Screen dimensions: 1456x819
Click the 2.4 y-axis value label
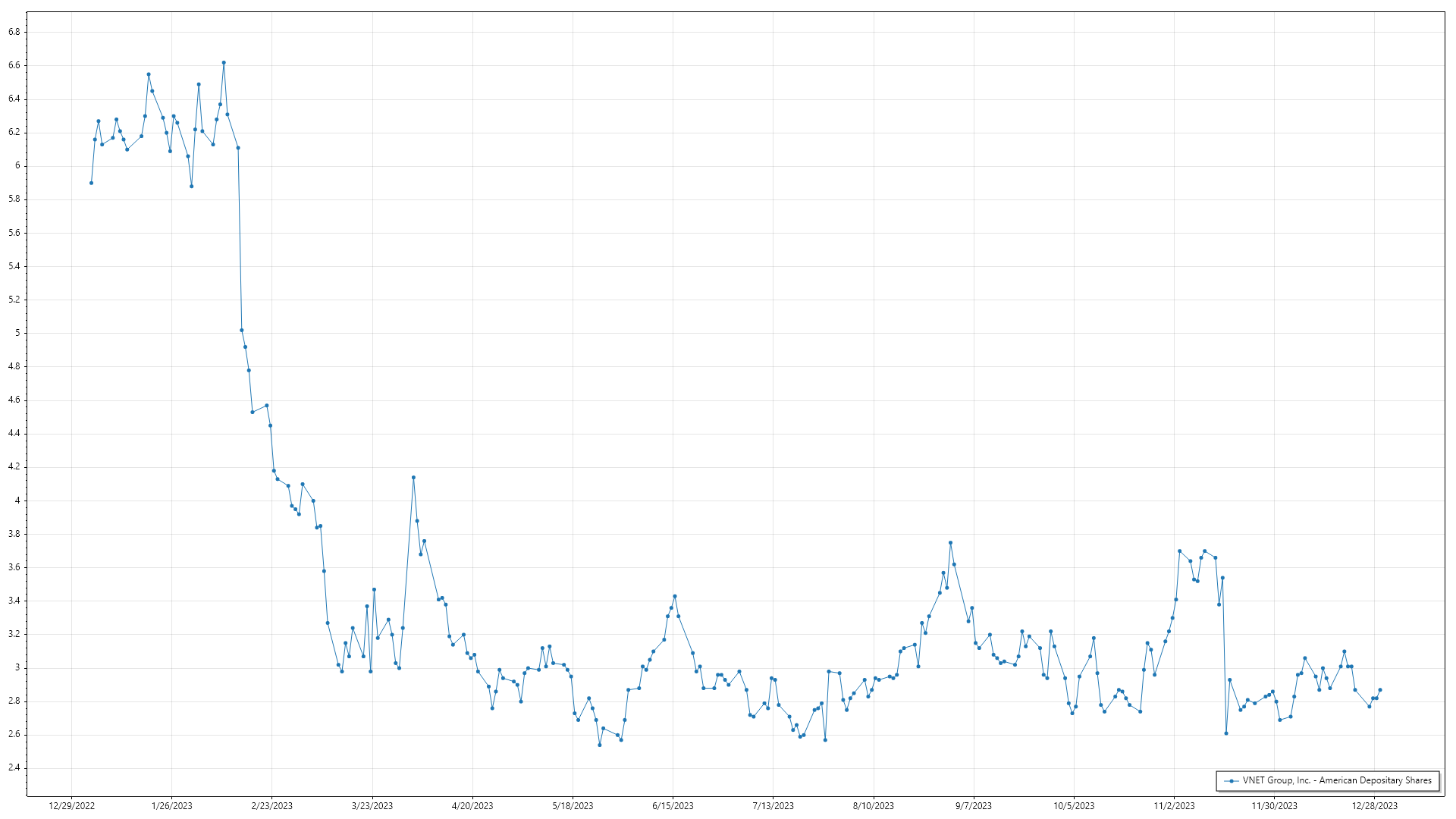point(14,768)
